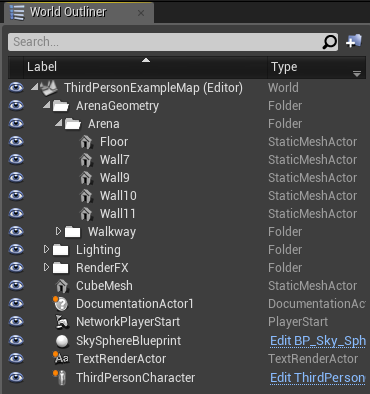Screen dimensions: 370x394
Task: Click the ThirdPersonCharacter actor icon
Action: pyautogui.click(x=61, y=378)
